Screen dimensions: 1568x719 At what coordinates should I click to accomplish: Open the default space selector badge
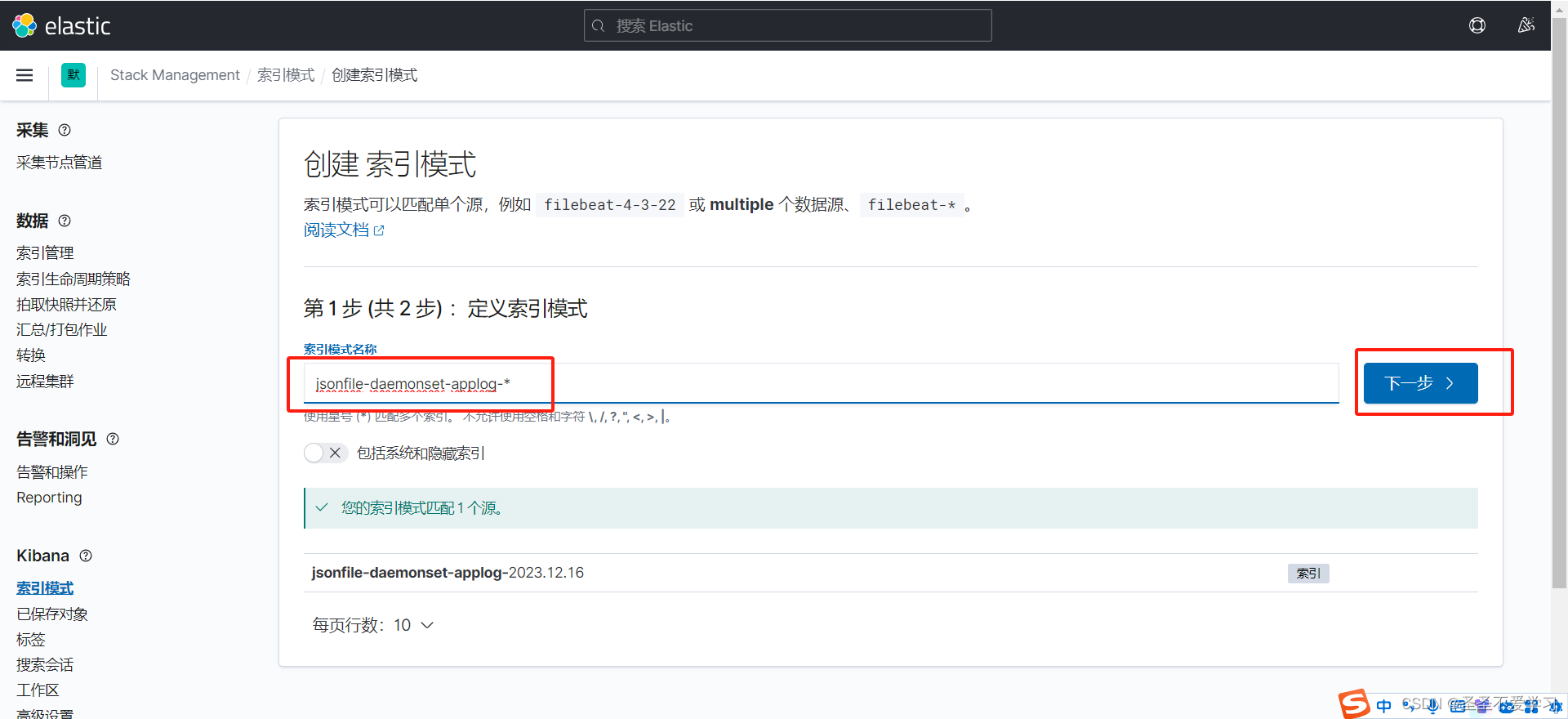point(73,75)
